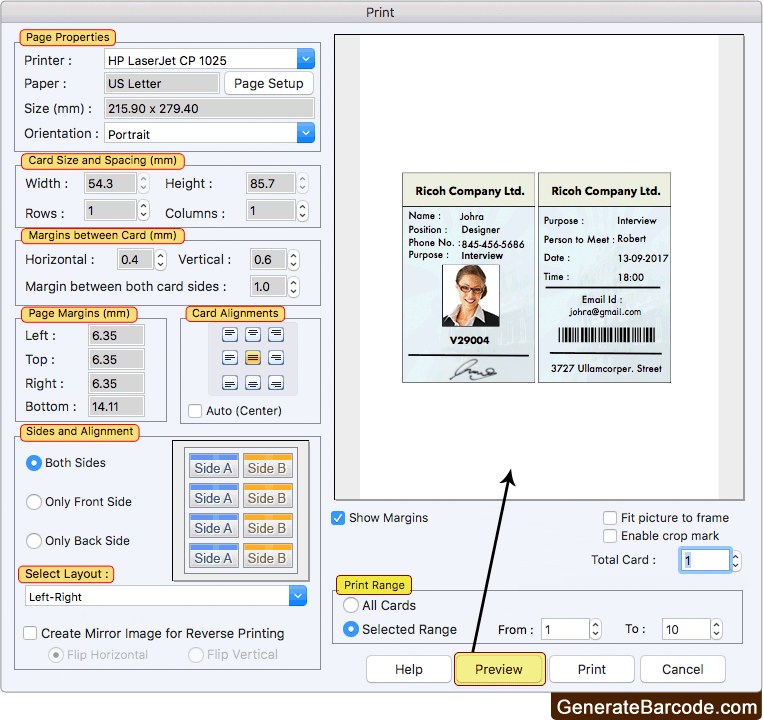
Task: Click the card Height value field
Action: 270,183
